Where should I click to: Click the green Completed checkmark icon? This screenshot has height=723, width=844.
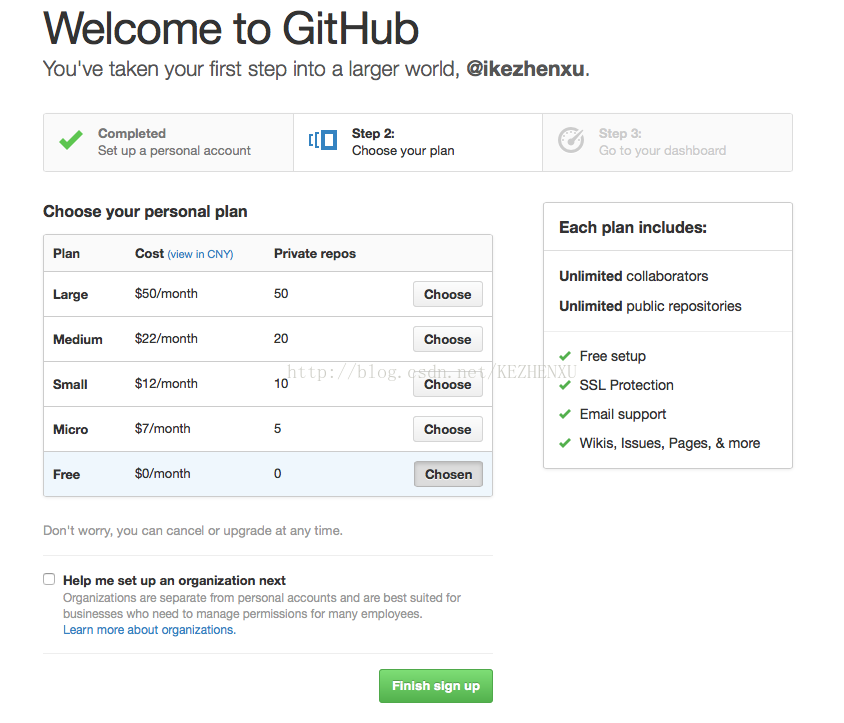pyautogui.click(x=71, y=140)
